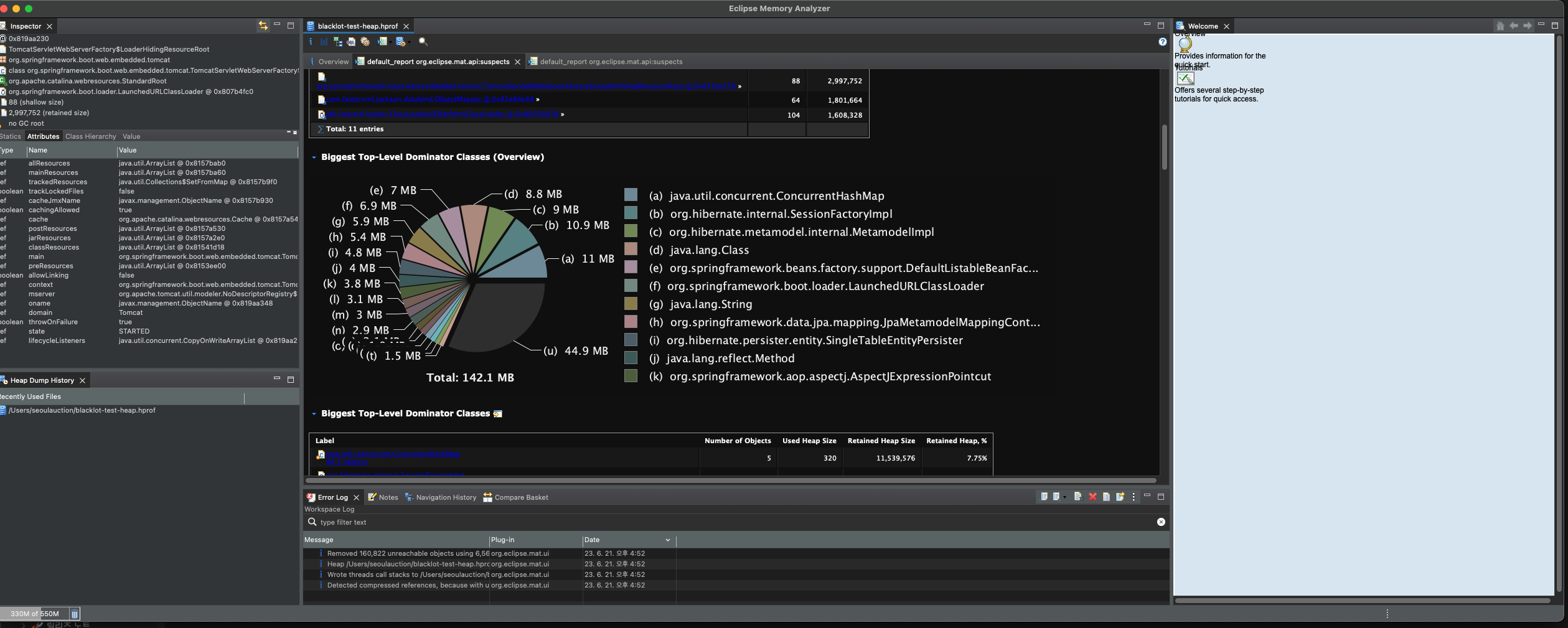Open the Thread Overview gears icon
1568x628 pixels.
click(x=365, y=42)
